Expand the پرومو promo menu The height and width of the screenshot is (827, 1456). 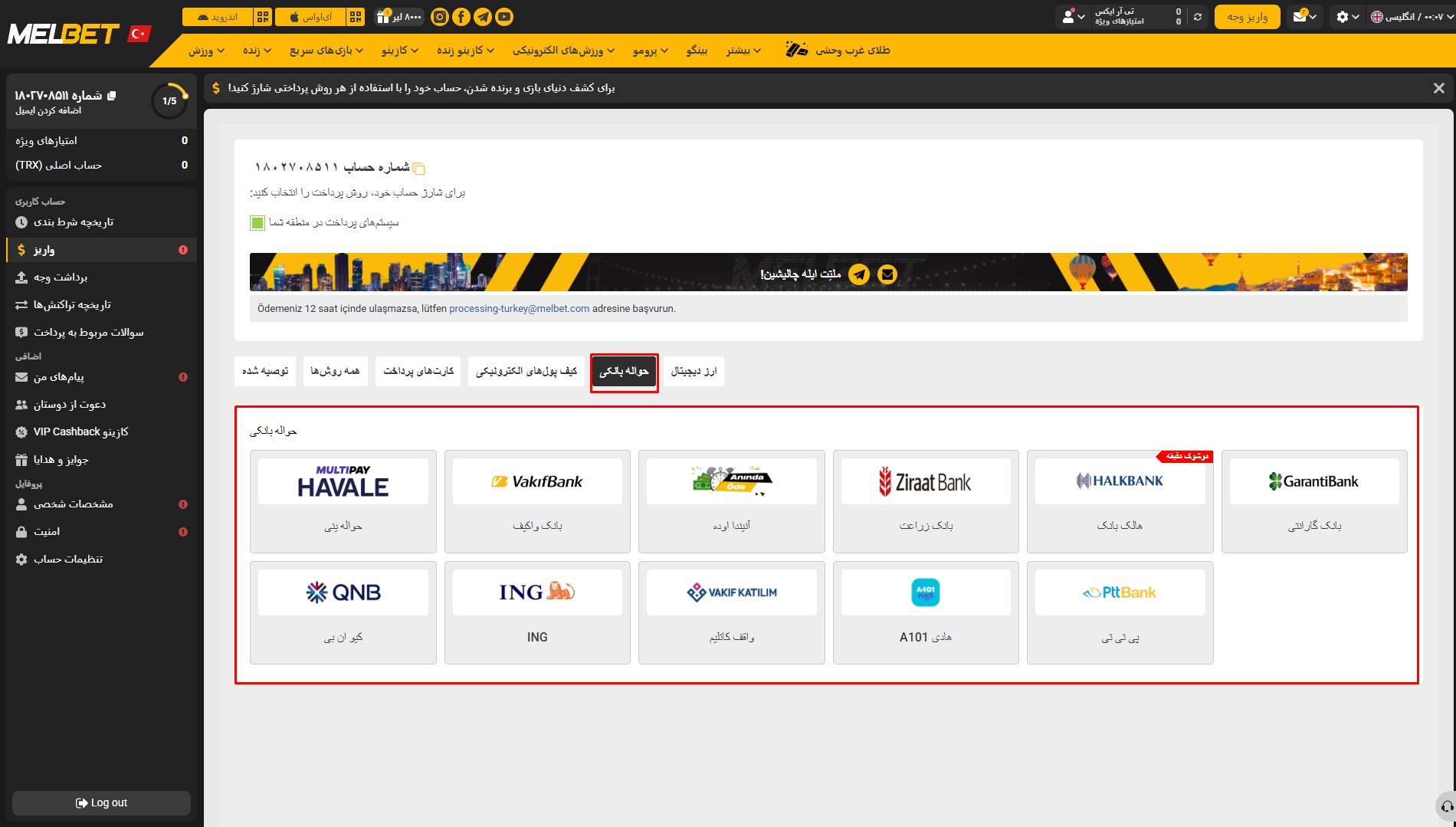point(650,51)
